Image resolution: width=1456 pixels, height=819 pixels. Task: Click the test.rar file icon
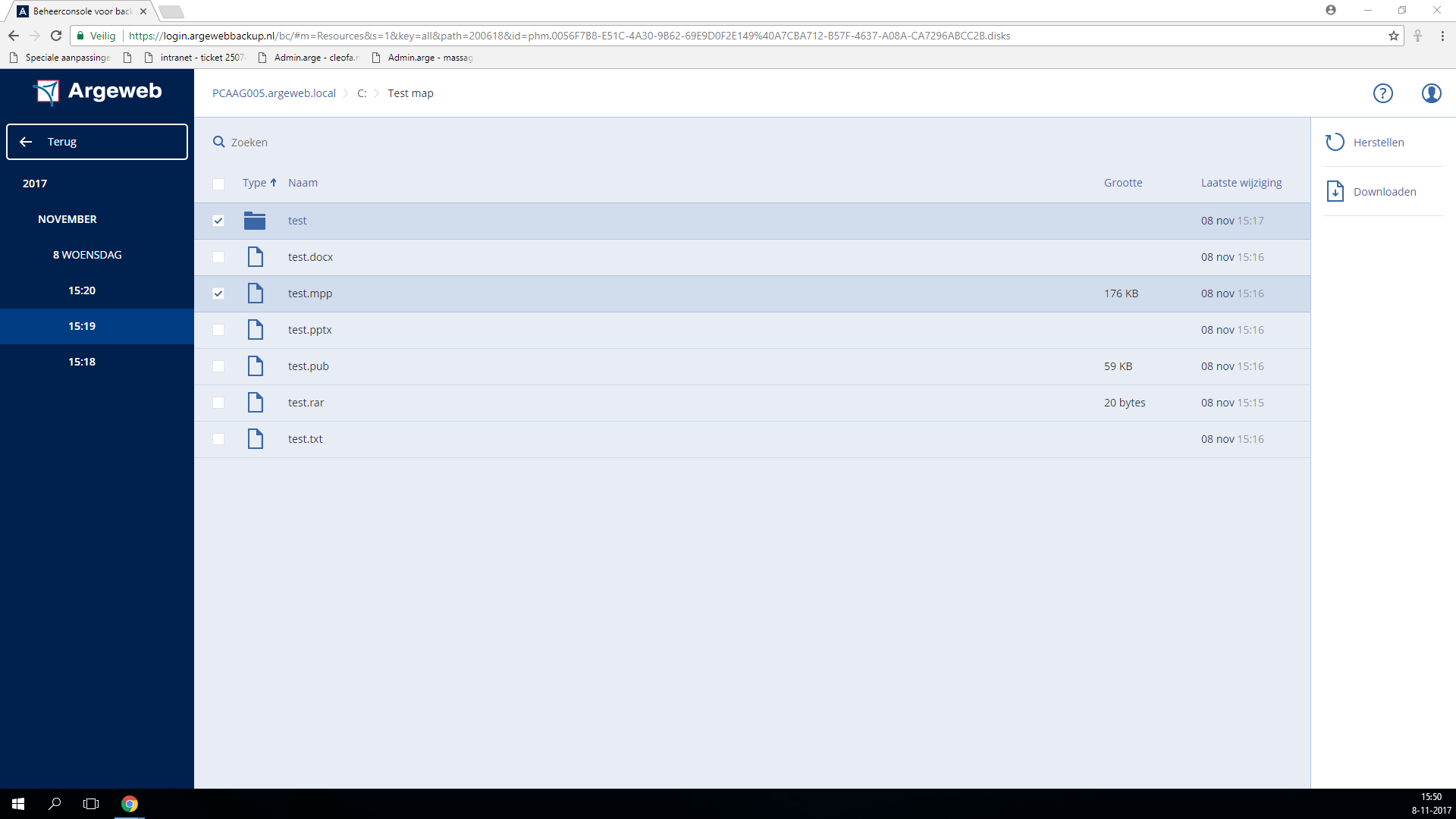coord(256,403)
